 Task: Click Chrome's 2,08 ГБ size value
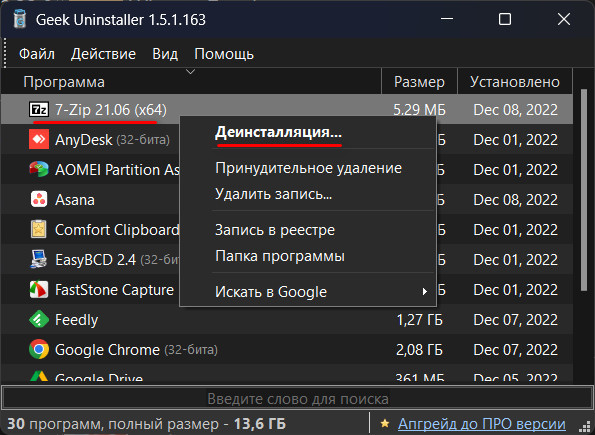point(419,350)
